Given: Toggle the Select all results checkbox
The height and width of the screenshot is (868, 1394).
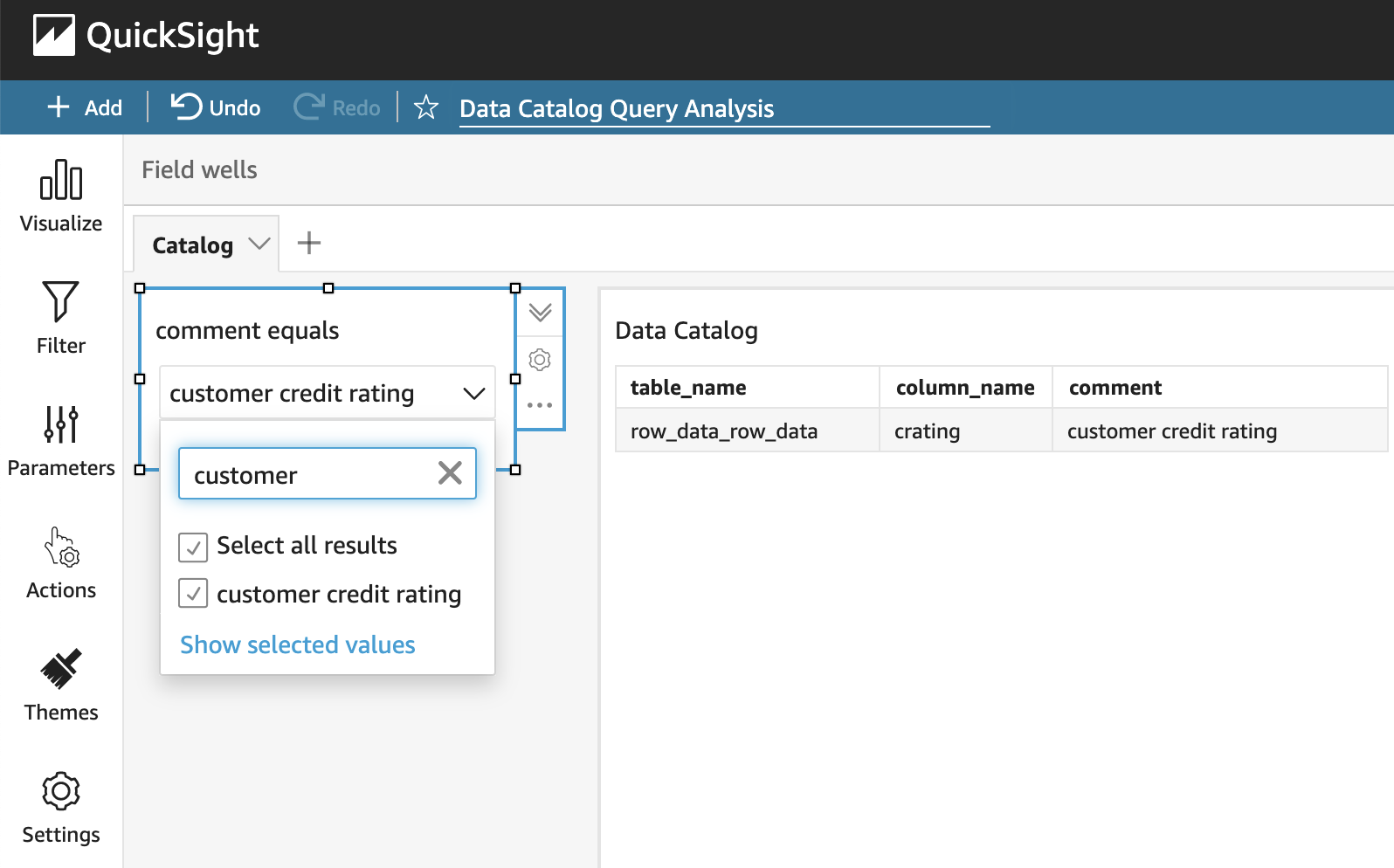Looking at the screenshot, I should (x=193, y=547).
